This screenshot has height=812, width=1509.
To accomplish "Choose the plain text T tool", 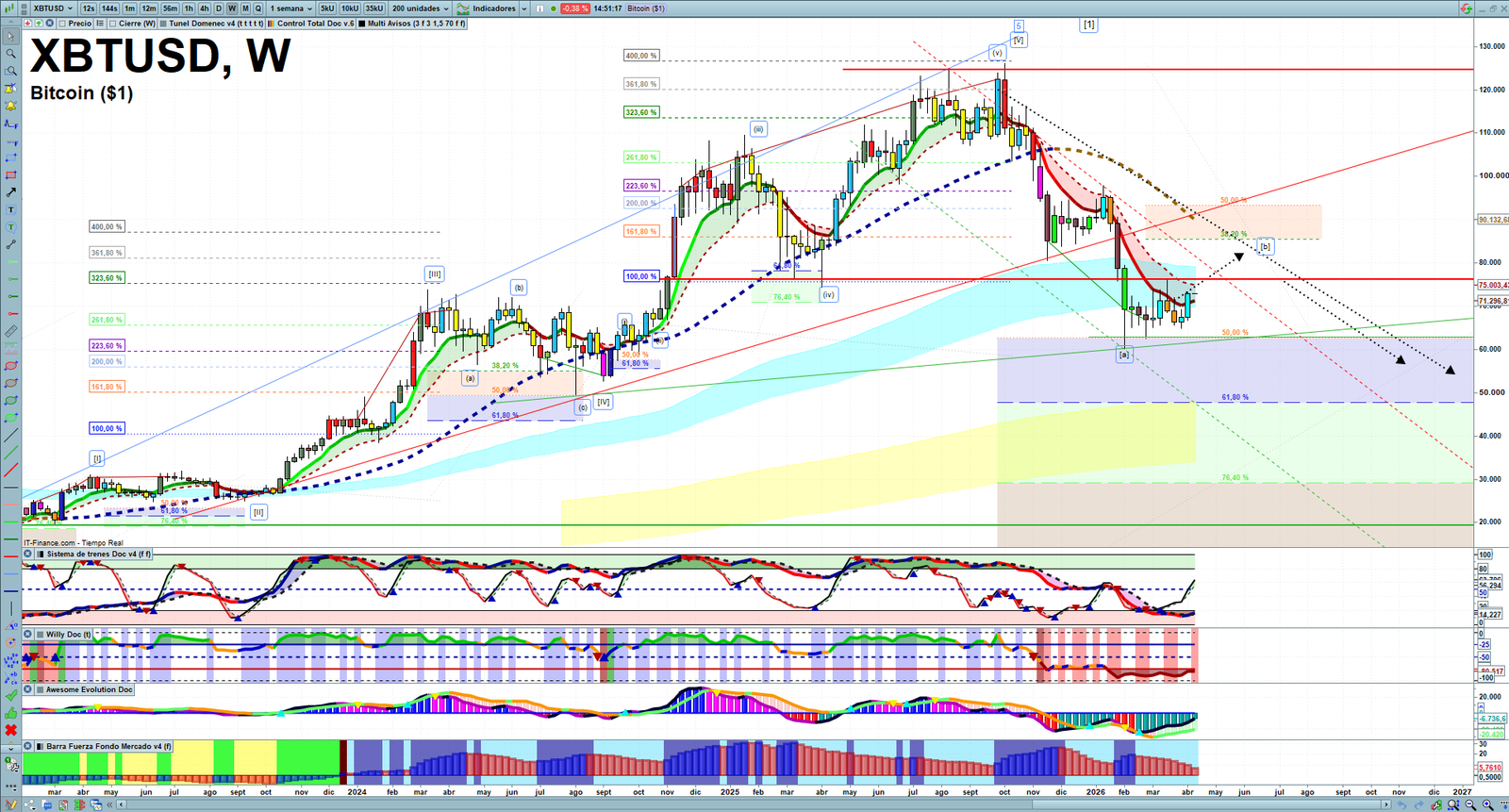I will [x=10, y=209].
